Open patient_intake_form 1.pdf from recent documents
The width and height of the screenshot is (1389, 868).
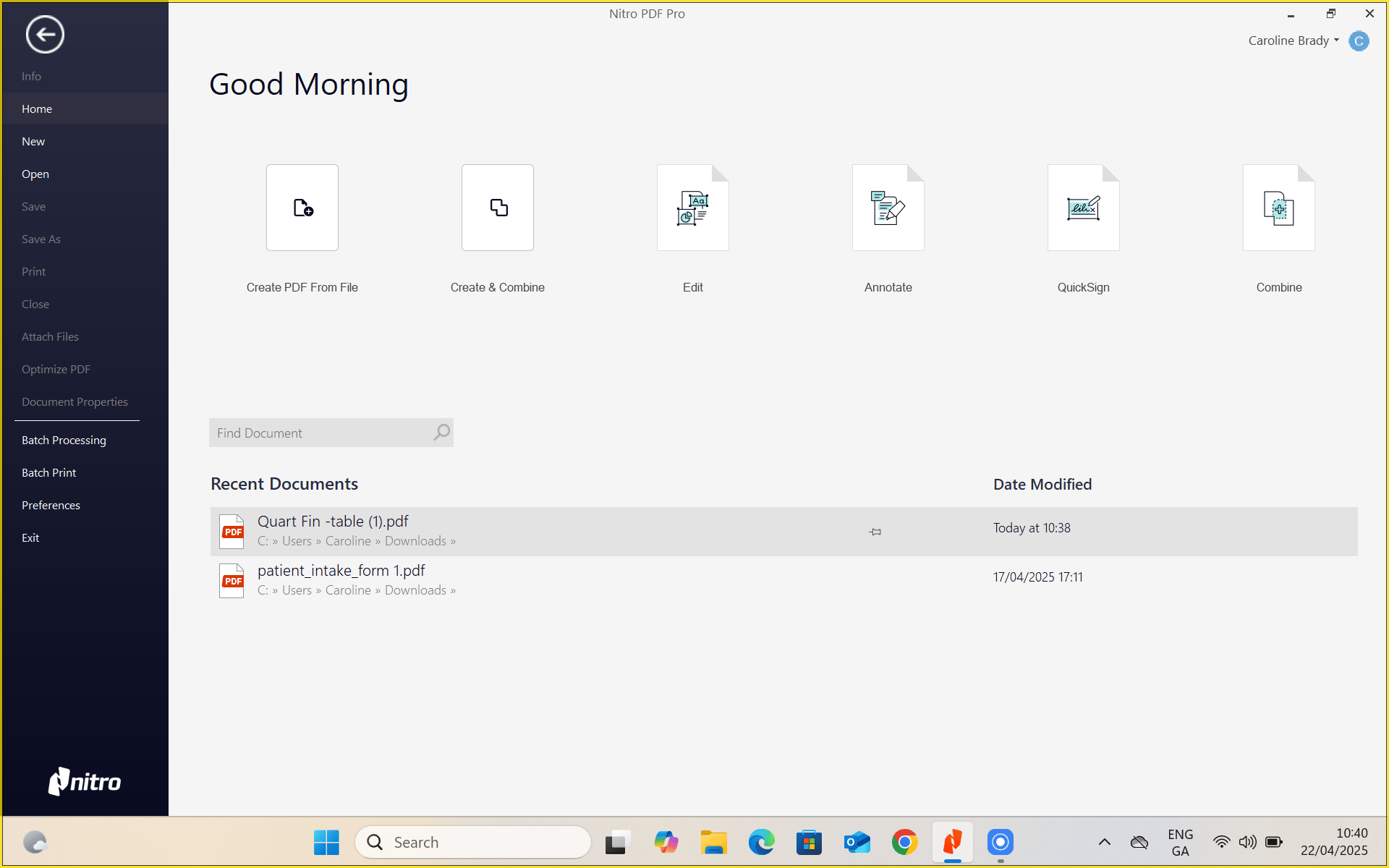(x=341, y=571)
